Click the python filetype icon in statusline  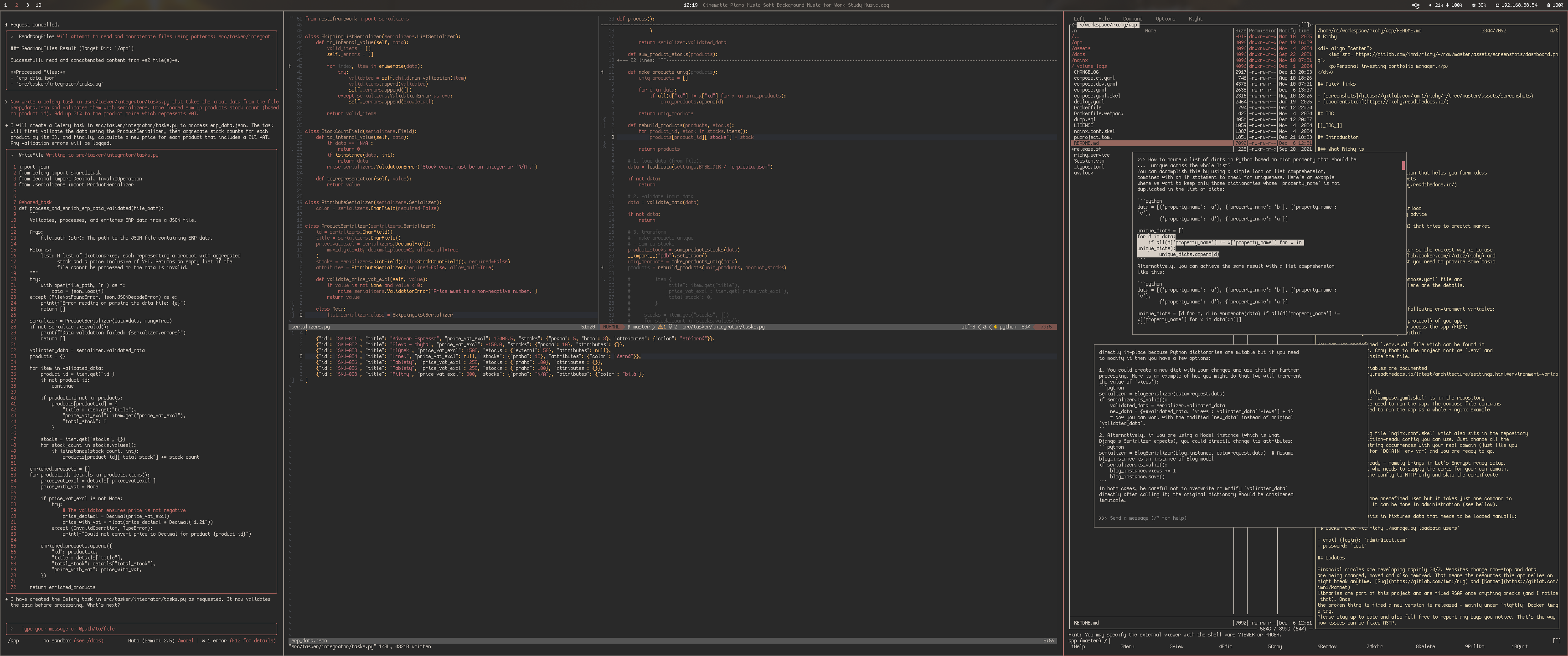[996, 327]
